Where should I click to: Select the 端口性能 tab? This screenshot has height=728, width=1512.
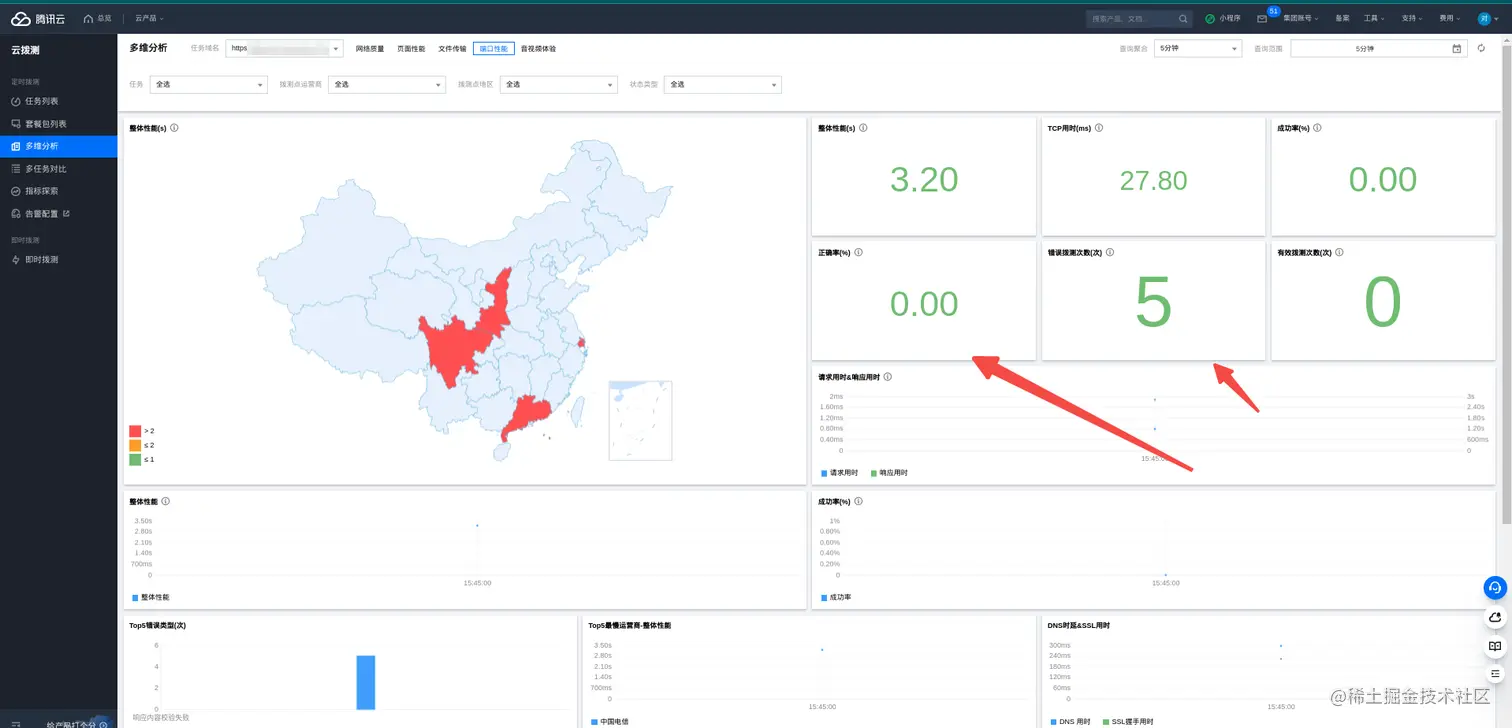pyautogui.click(x=494, y=48)
